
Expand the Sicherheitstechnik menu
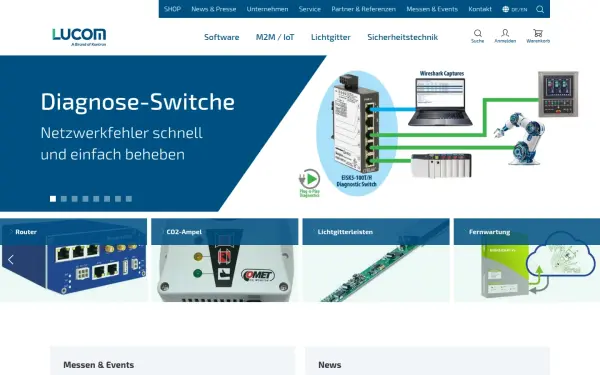click(403, 37)
